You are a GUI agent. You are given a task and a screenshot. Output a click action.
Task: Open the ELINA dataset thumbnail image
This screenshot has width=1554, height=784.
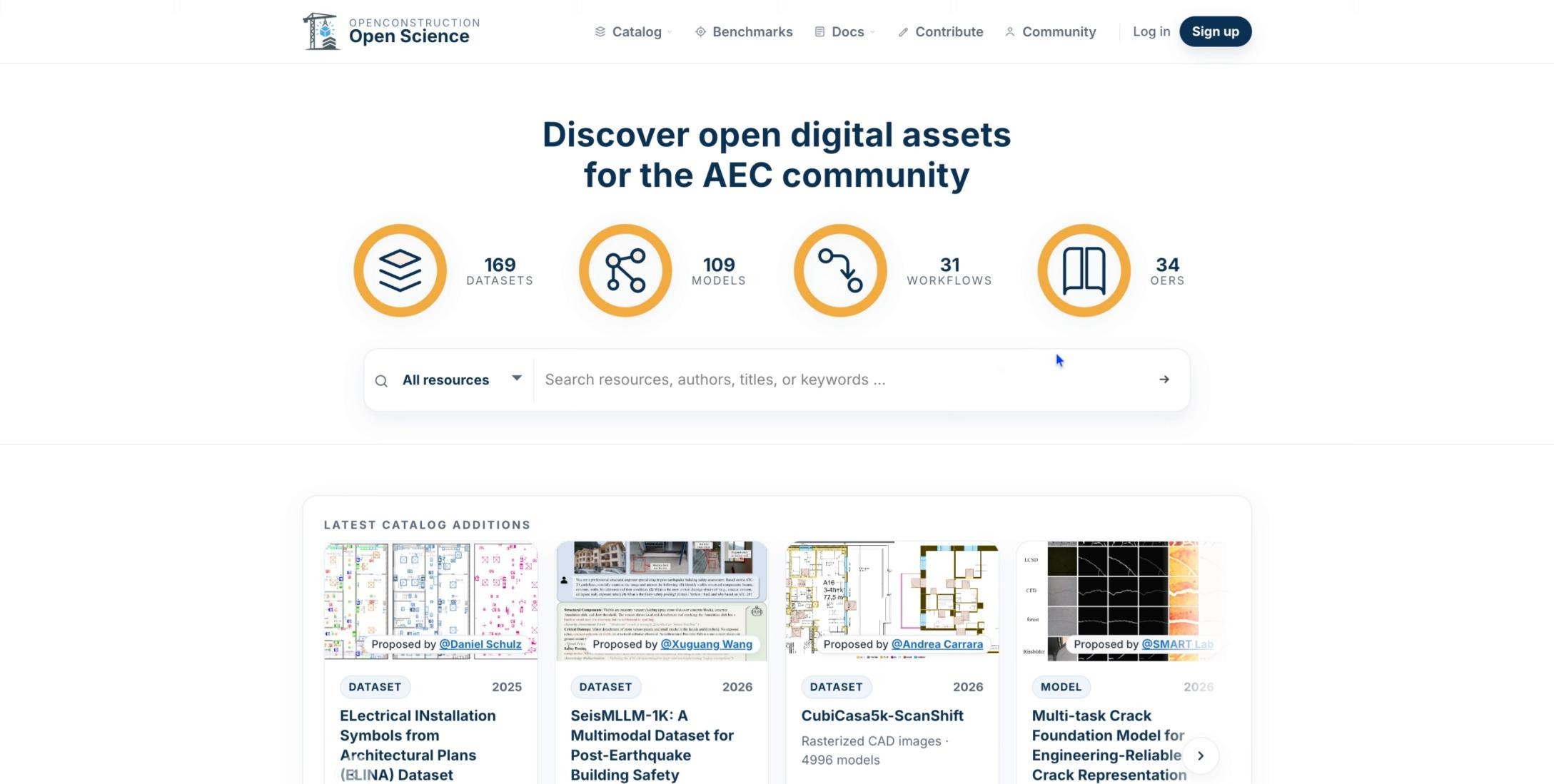[430, 601]
